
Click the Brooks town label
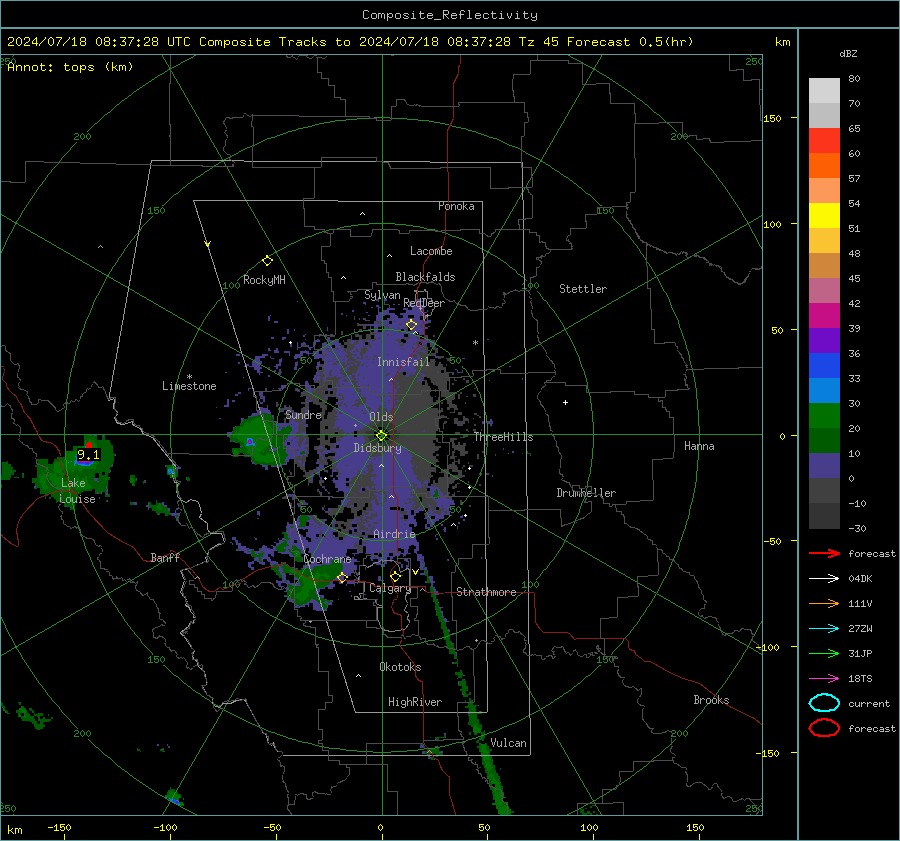(711, 700)
